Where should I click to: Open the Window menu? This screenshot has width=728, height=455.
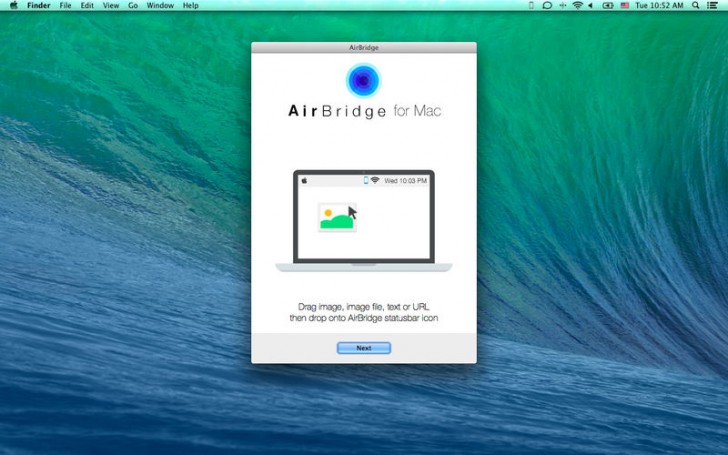(160, 6)
